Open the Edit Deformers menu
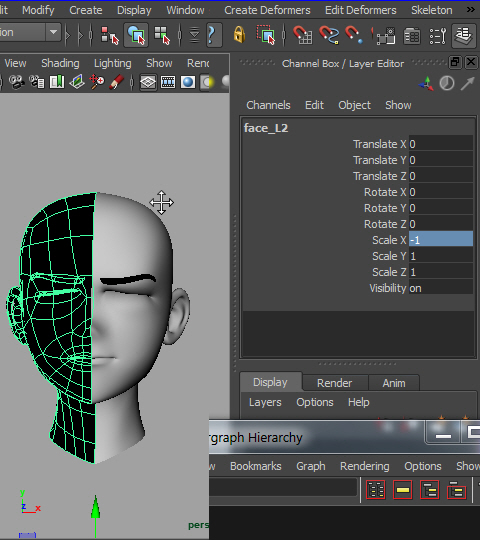Screen dimensions: 480x540 point(361,10)
